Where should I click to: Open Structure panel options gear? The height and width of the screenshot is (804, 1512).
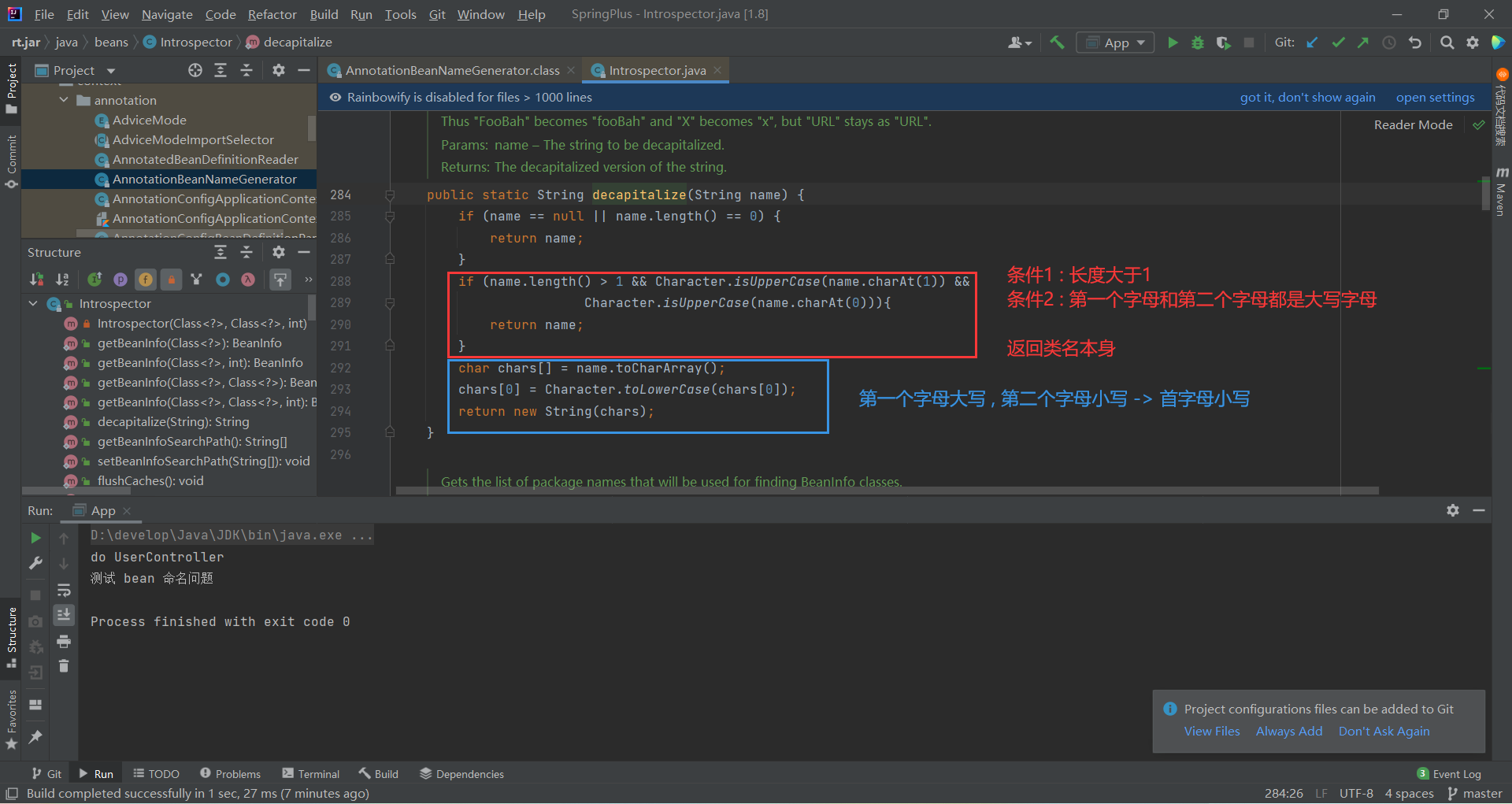tap(279, 252)
